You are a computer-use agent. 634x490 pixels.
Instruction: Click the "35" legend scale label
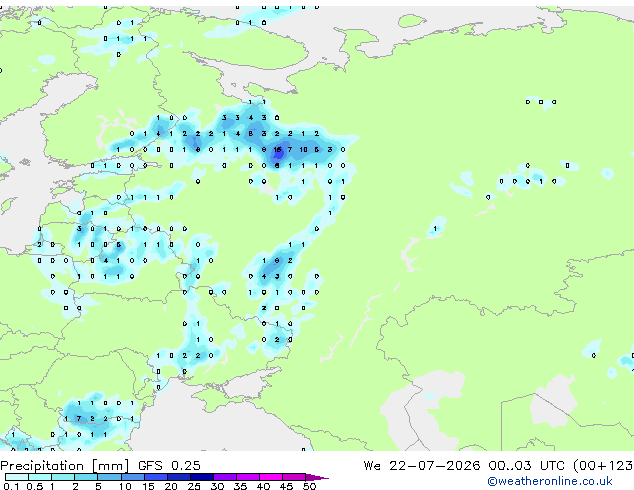pos(240,486)
